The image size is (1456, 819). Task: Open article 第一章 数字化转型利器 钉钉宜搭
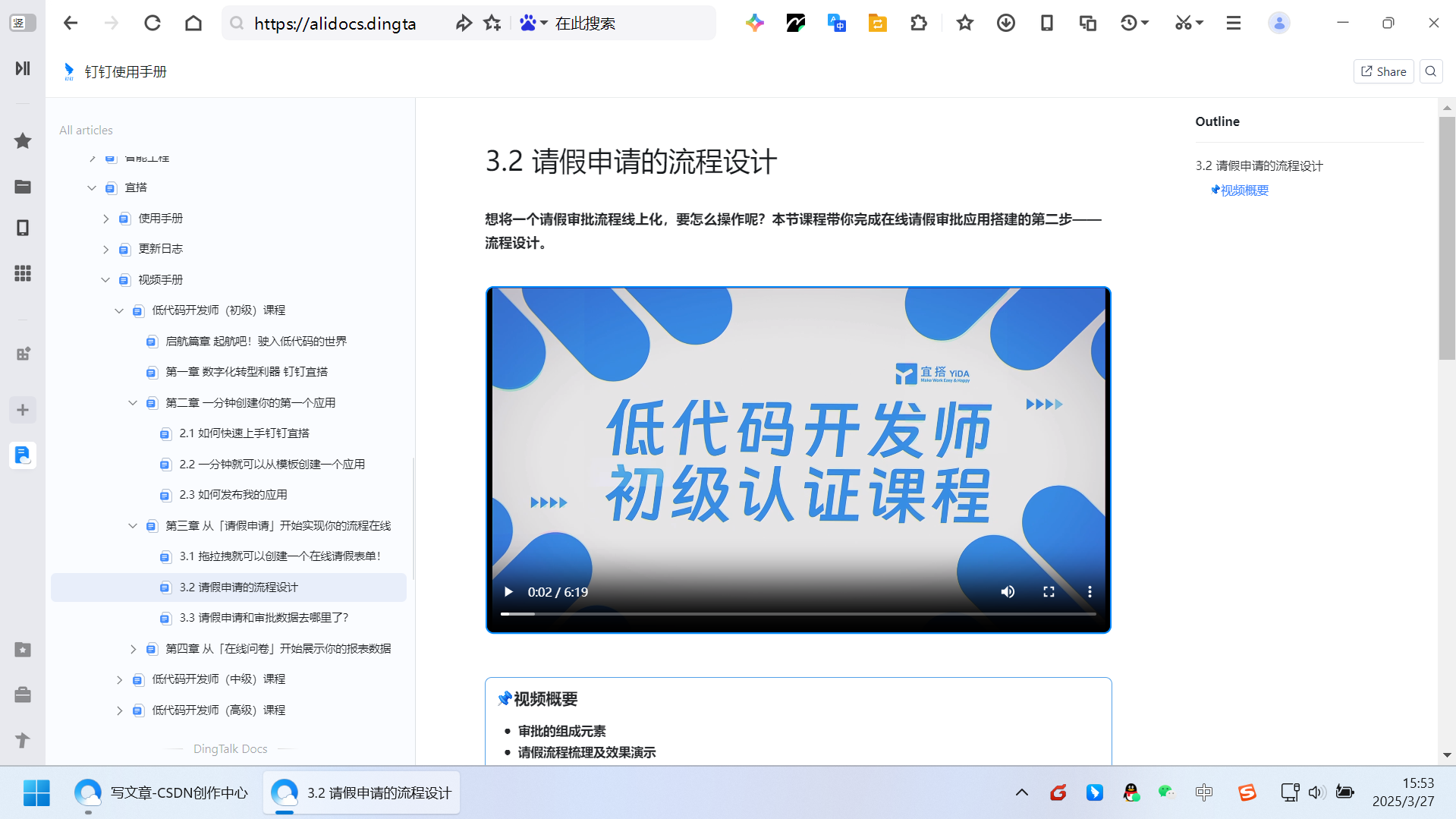coord(247,372)
